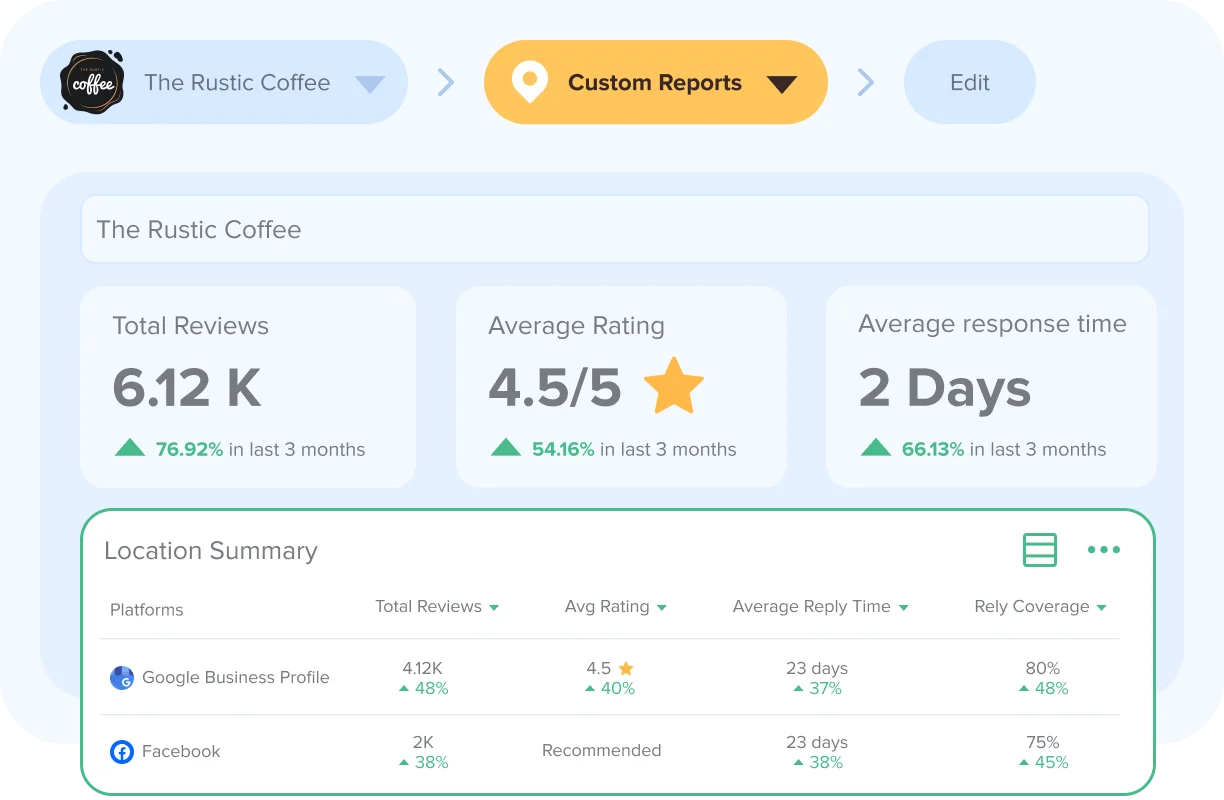The width and height of the screenshot is (1224, 800).
Task: Click the breadcrumb chevron after The Rustic Coffee
Action: tap(446, 82)
